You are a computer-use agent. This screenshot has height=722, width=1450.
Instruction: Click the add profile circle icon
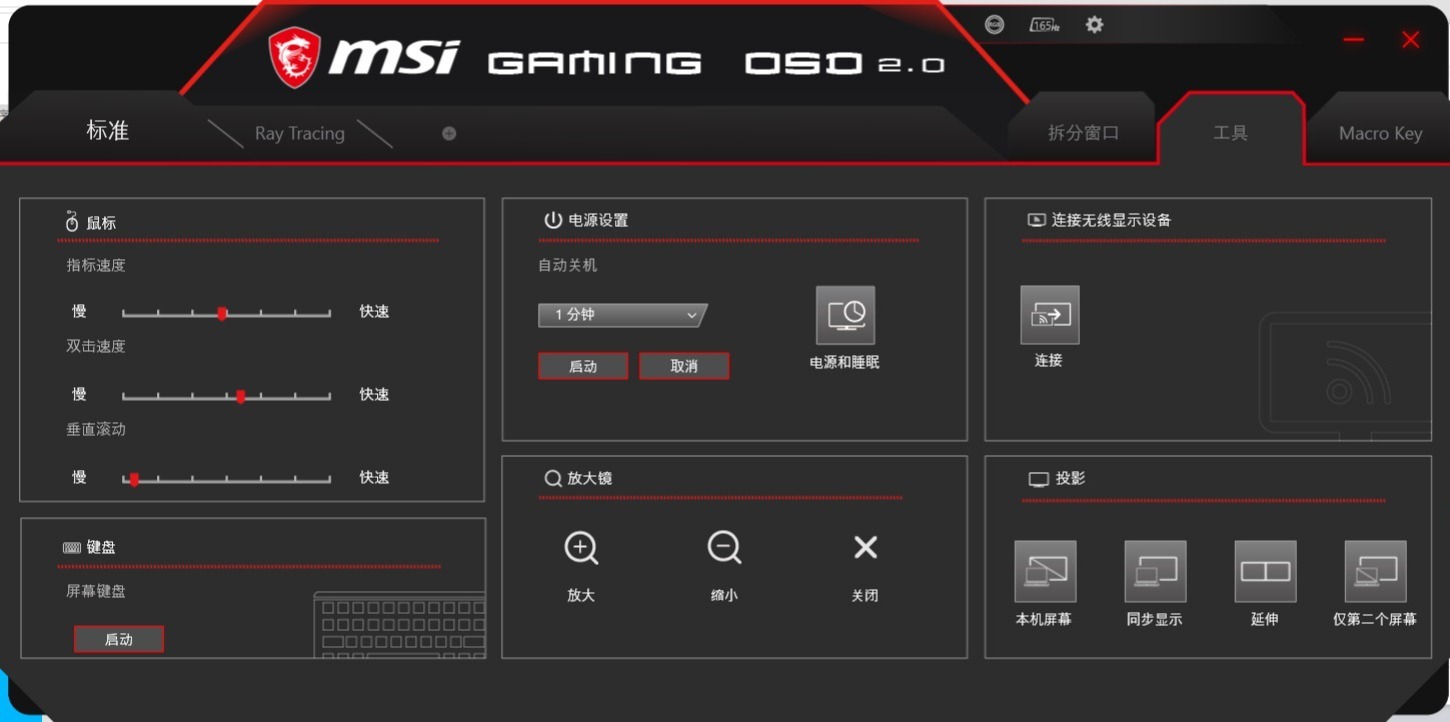tap(449, 133)
